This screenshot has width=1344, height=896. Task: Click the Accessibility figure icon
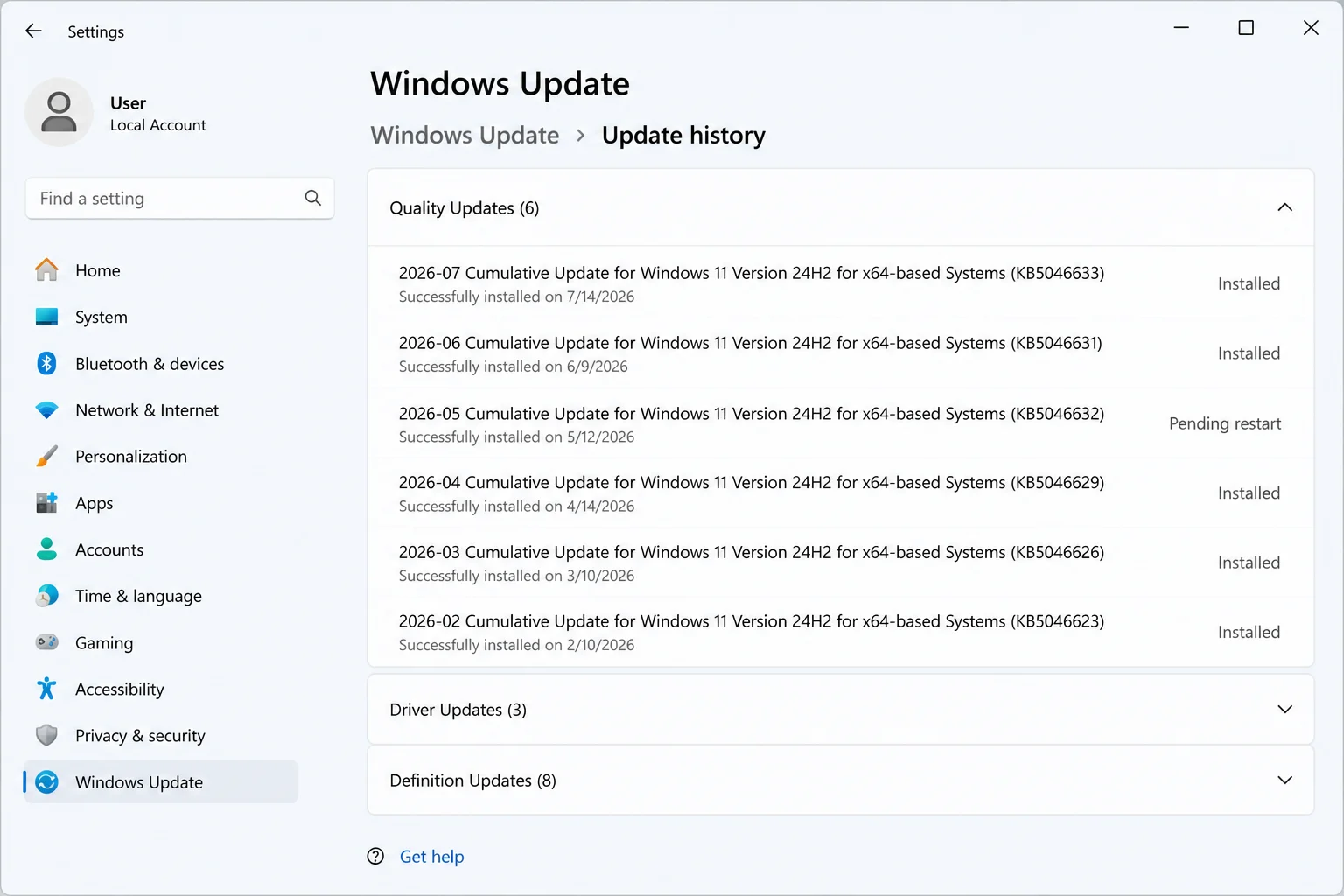click(x=46, y=689)
